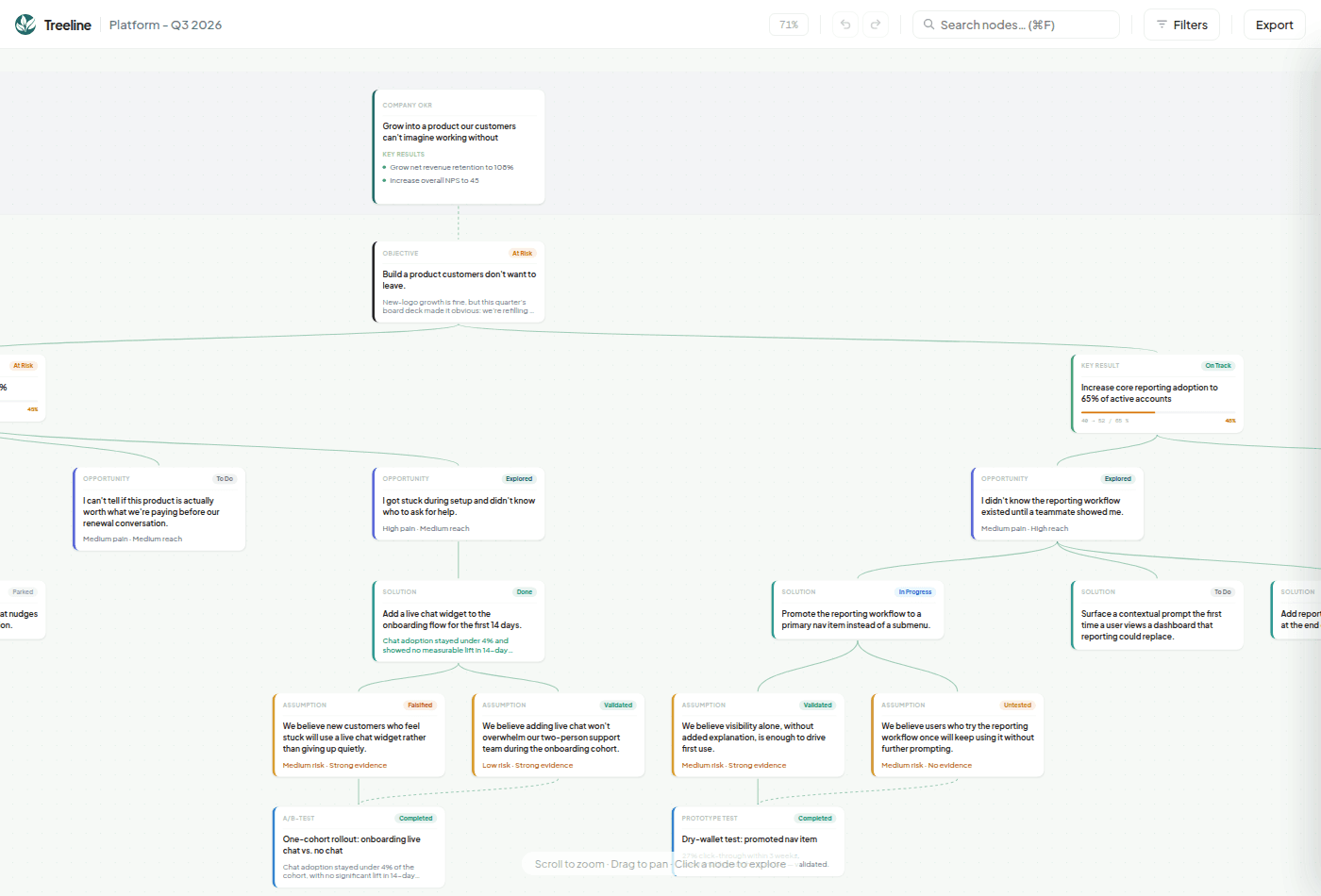
Task: Open the 'Dry-wallet test: promoted nav item' card
Action: (758, 840)
